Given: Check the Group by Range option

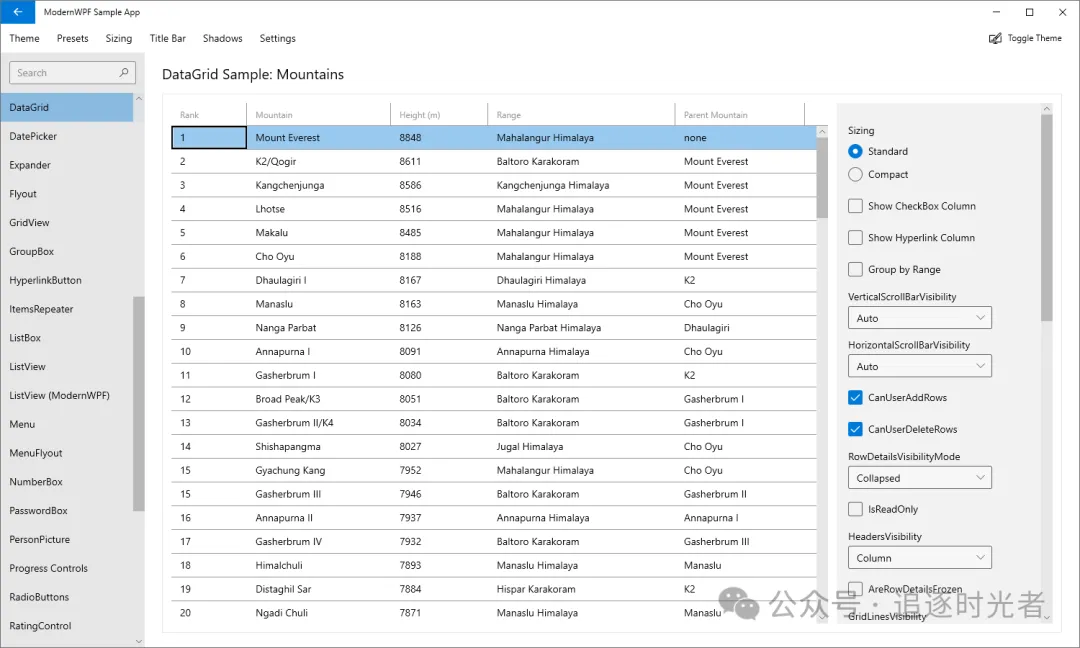Looking at the screenshot, I should (855, 269).
